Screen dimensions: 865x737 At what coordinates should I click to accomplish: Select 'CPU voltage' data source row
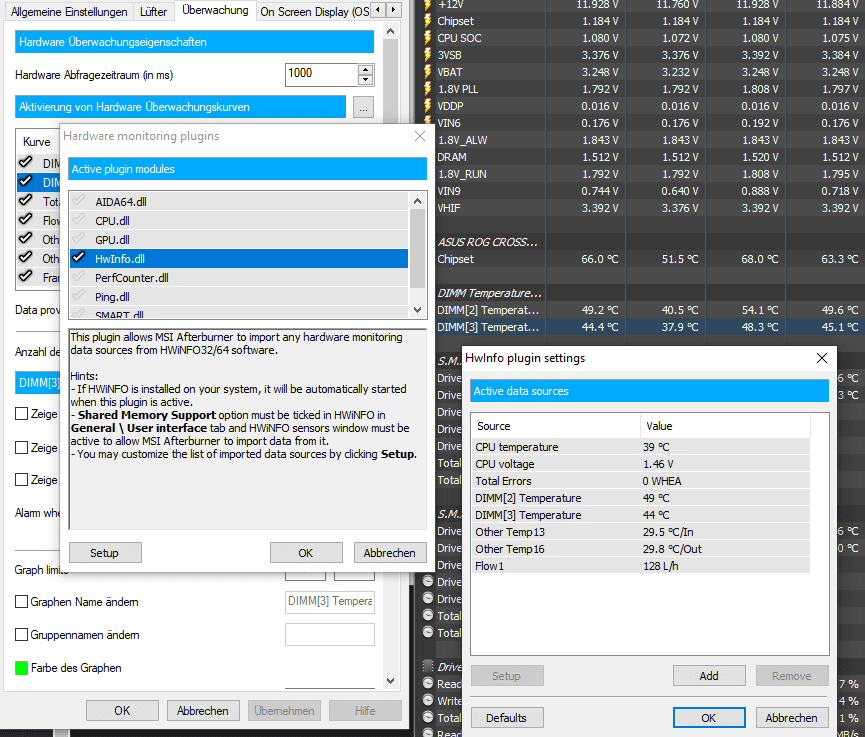pyautogui.click(x=641, y=464)
